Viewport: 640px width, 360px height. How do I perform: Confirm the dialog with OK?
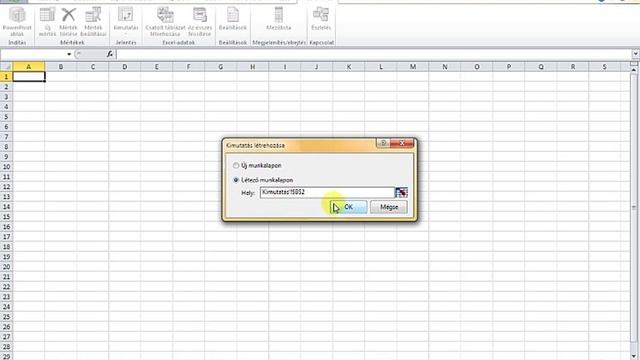tap(349, 207)
